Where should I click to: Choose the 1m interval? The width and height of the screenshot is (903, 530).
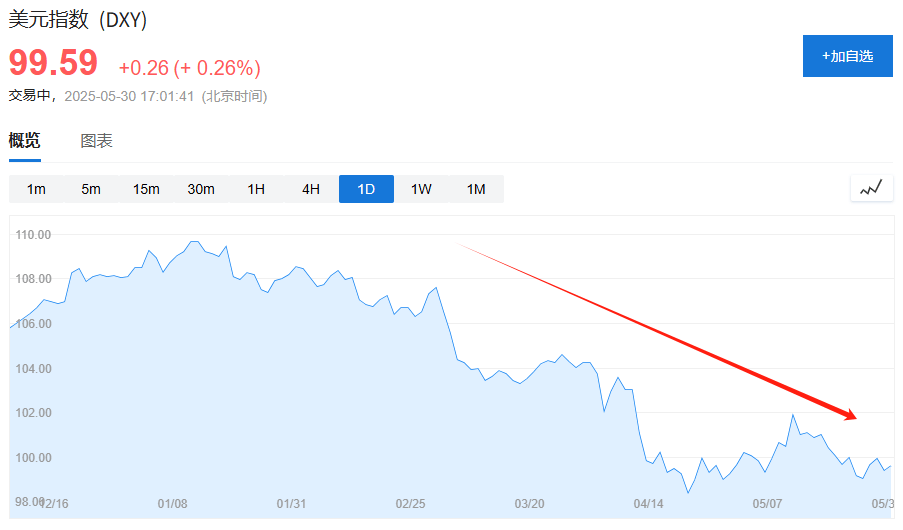36,189
